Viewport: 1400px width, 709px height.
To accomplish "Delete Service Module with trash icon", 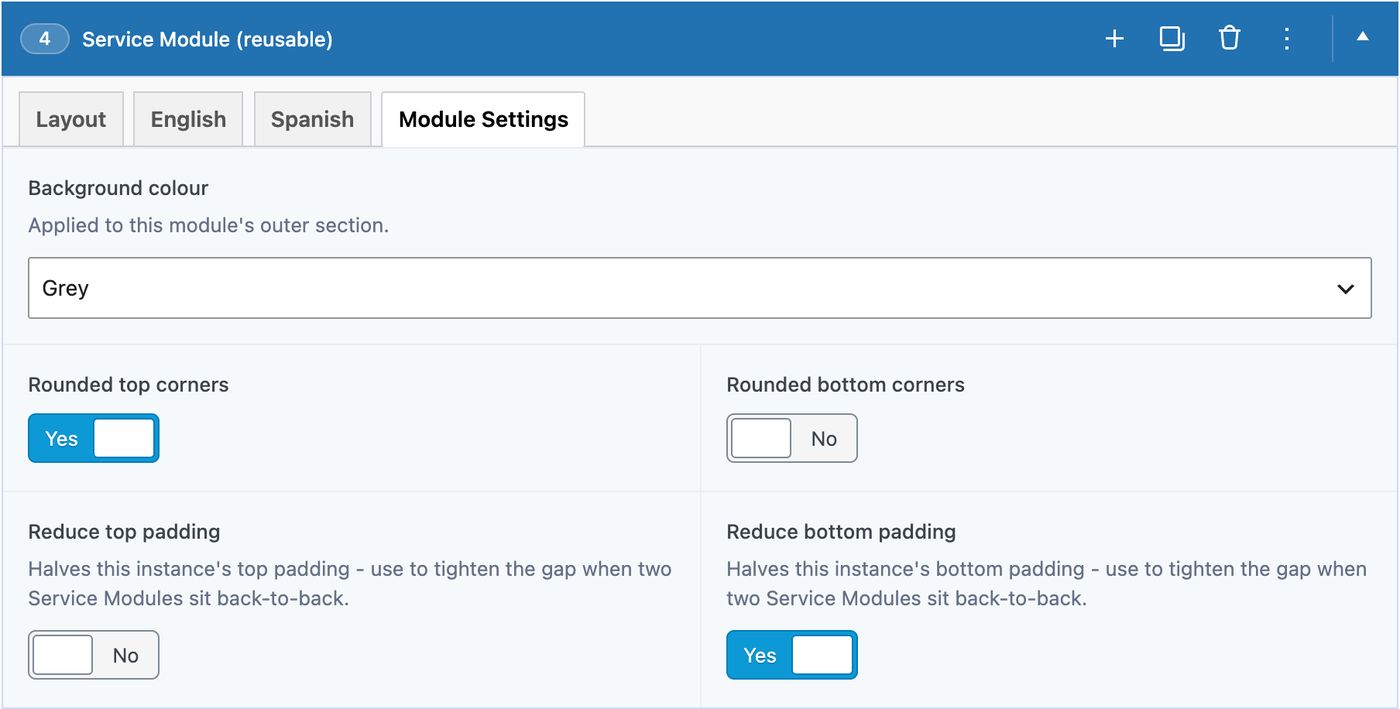I will [1229, 39].
